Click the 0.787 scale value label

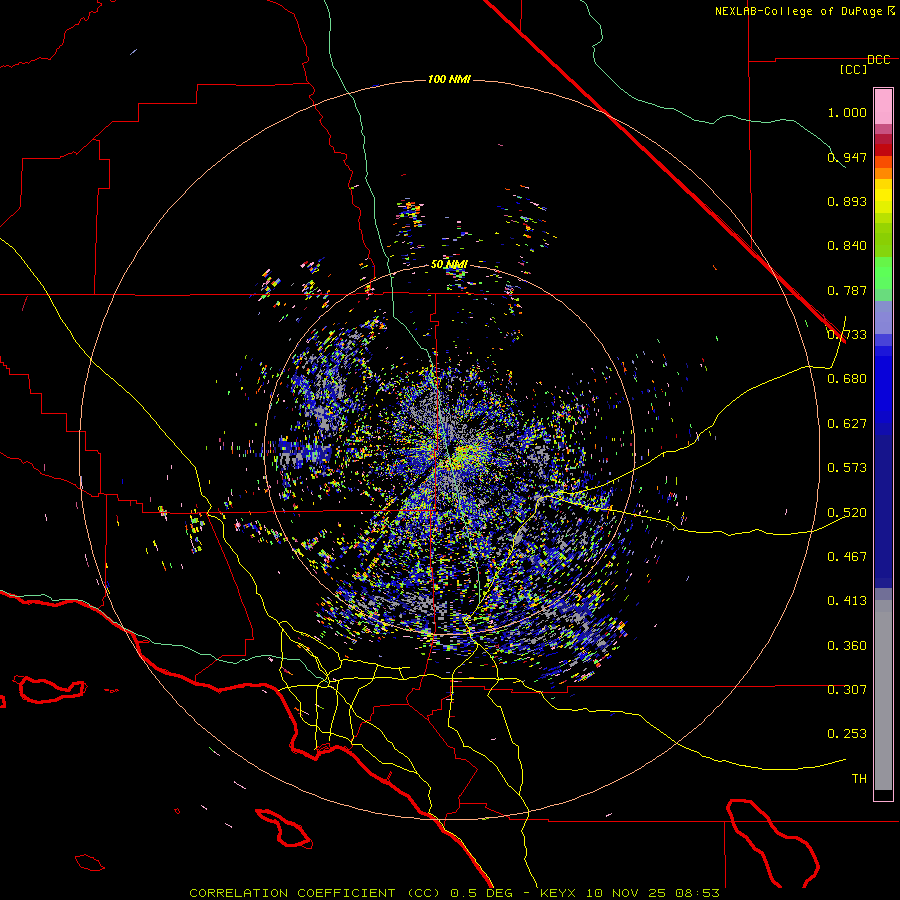[x=847, y=290]
